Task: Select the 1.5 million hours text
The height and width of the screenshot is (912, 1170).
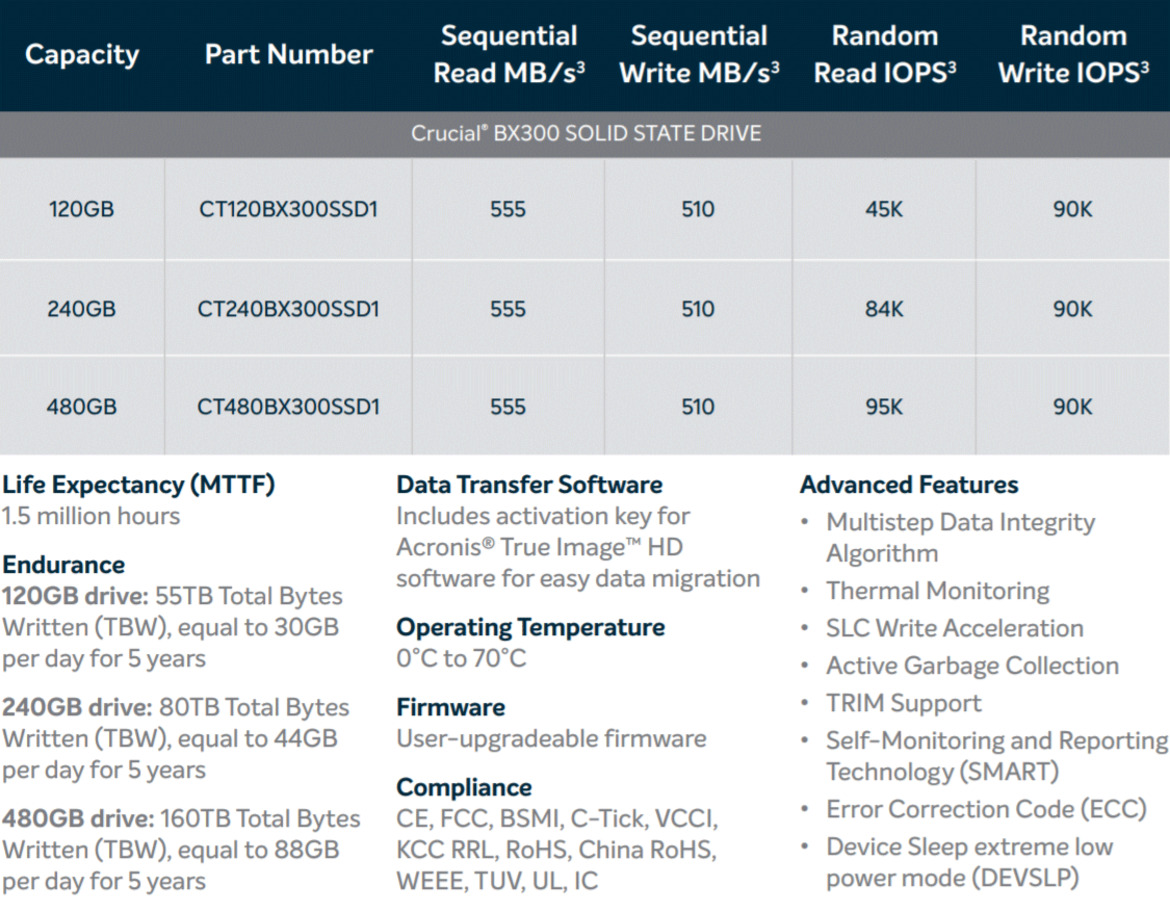Action: coord(91,516)
